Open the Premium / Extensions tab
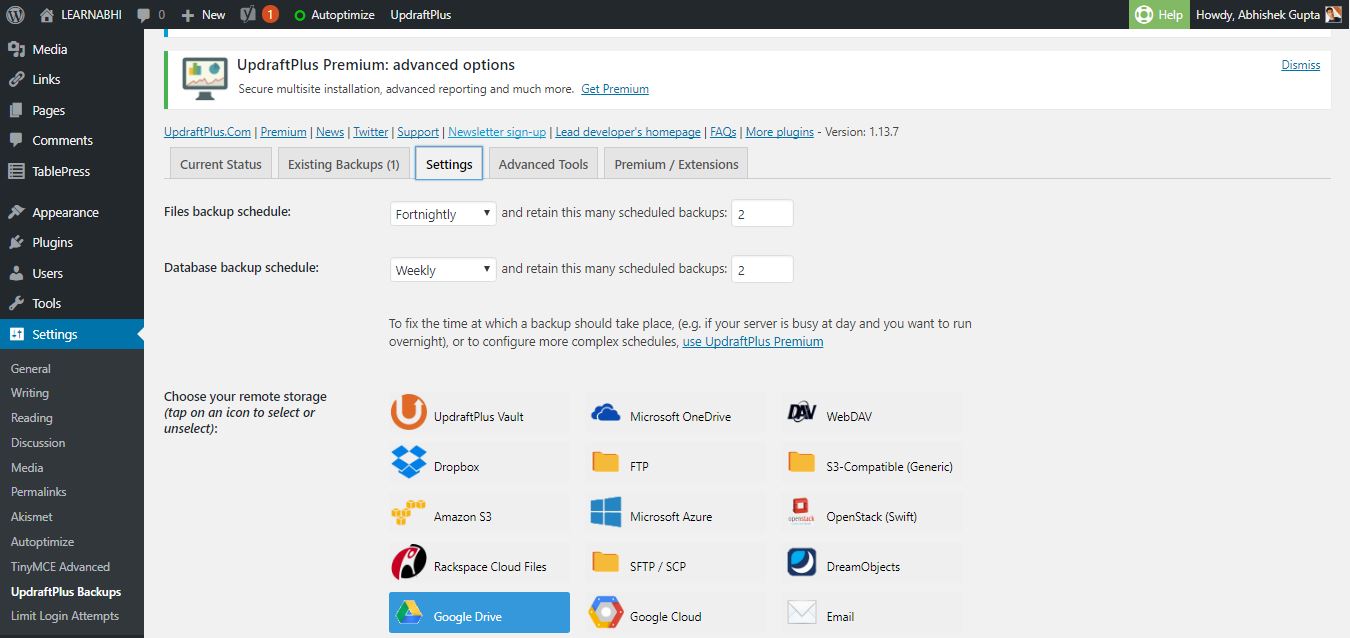The image size is (1350, 638). click(676, 164)
